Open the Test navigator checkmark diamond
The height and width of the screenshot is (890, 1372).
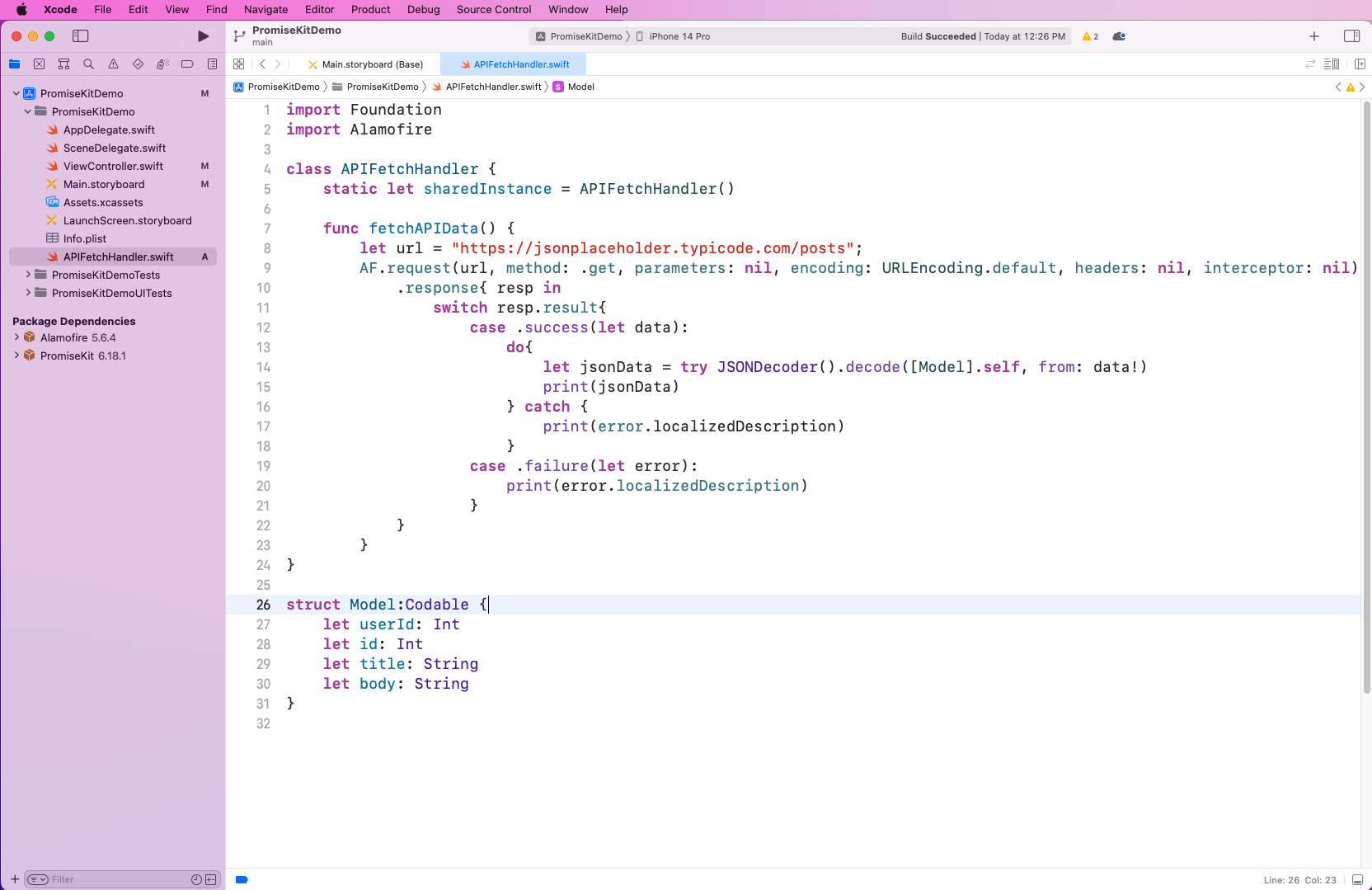[x=137, y=64]
